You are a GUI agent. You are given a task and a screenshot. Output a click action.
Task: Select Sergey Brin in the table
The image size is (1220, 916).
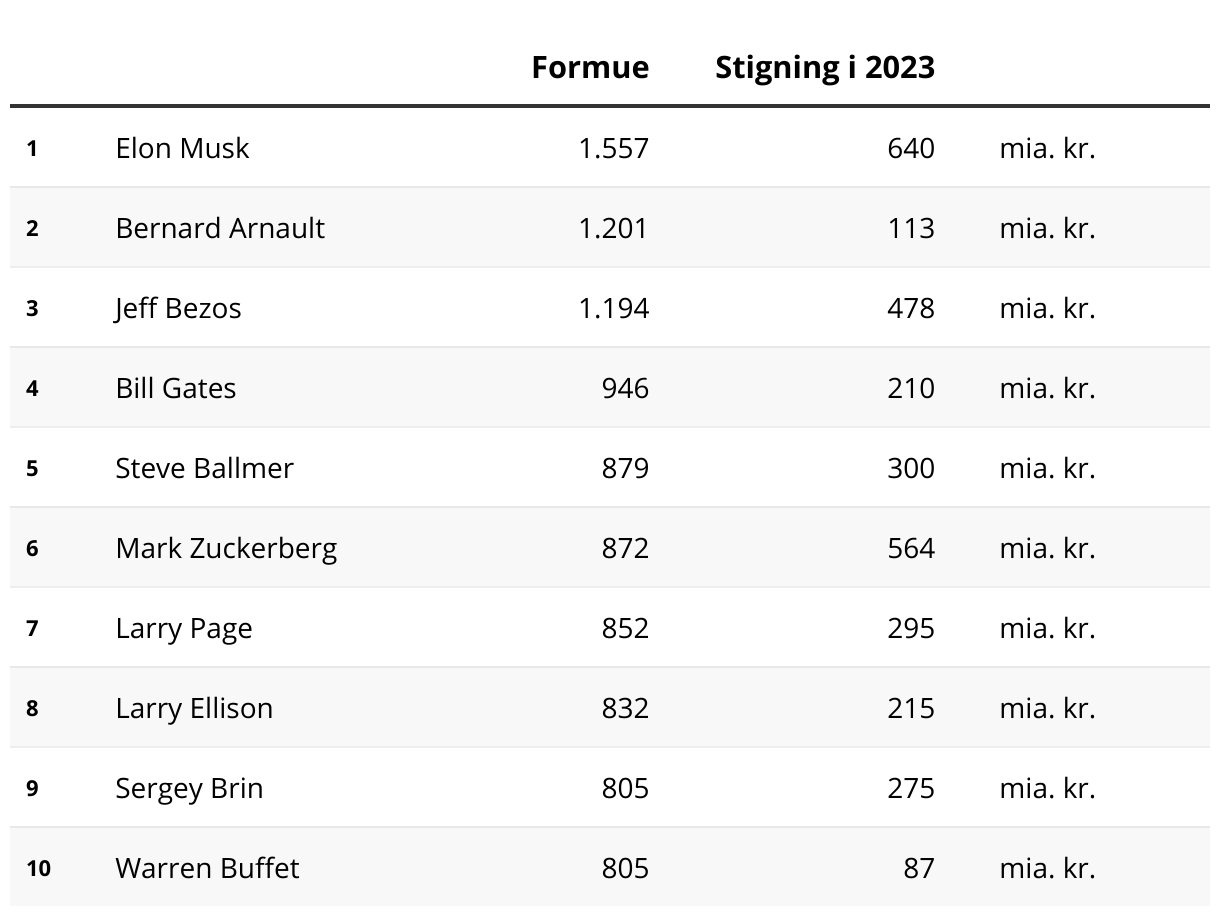click(189, 788)
